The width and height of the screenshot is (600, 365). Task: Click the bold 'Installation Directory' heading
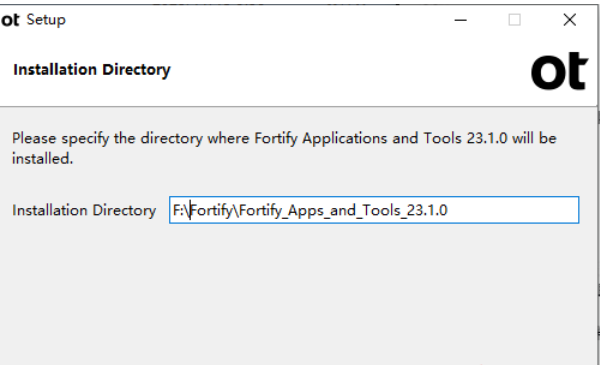point(92,70)
